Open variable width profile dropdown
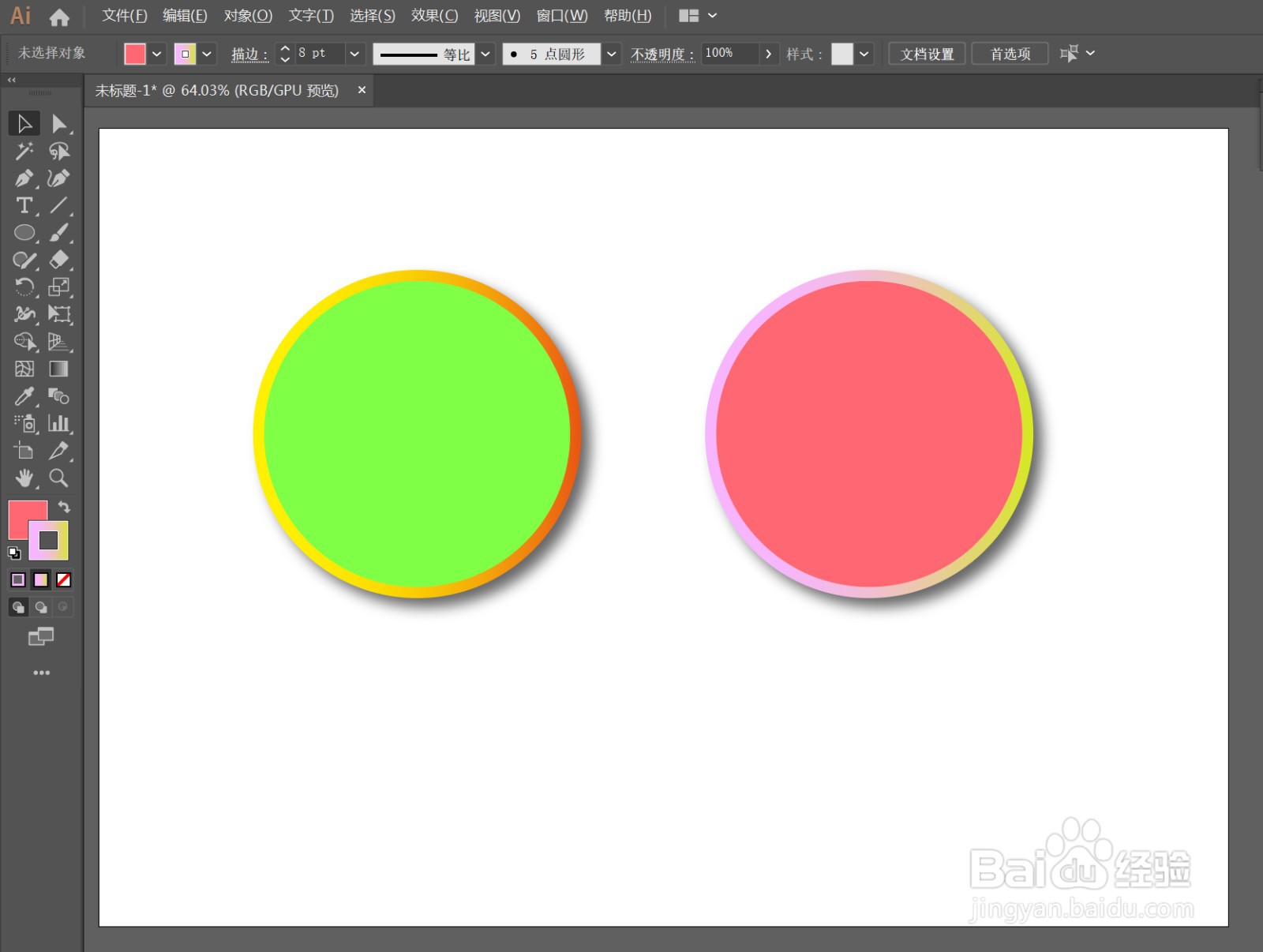 point(485,54)
